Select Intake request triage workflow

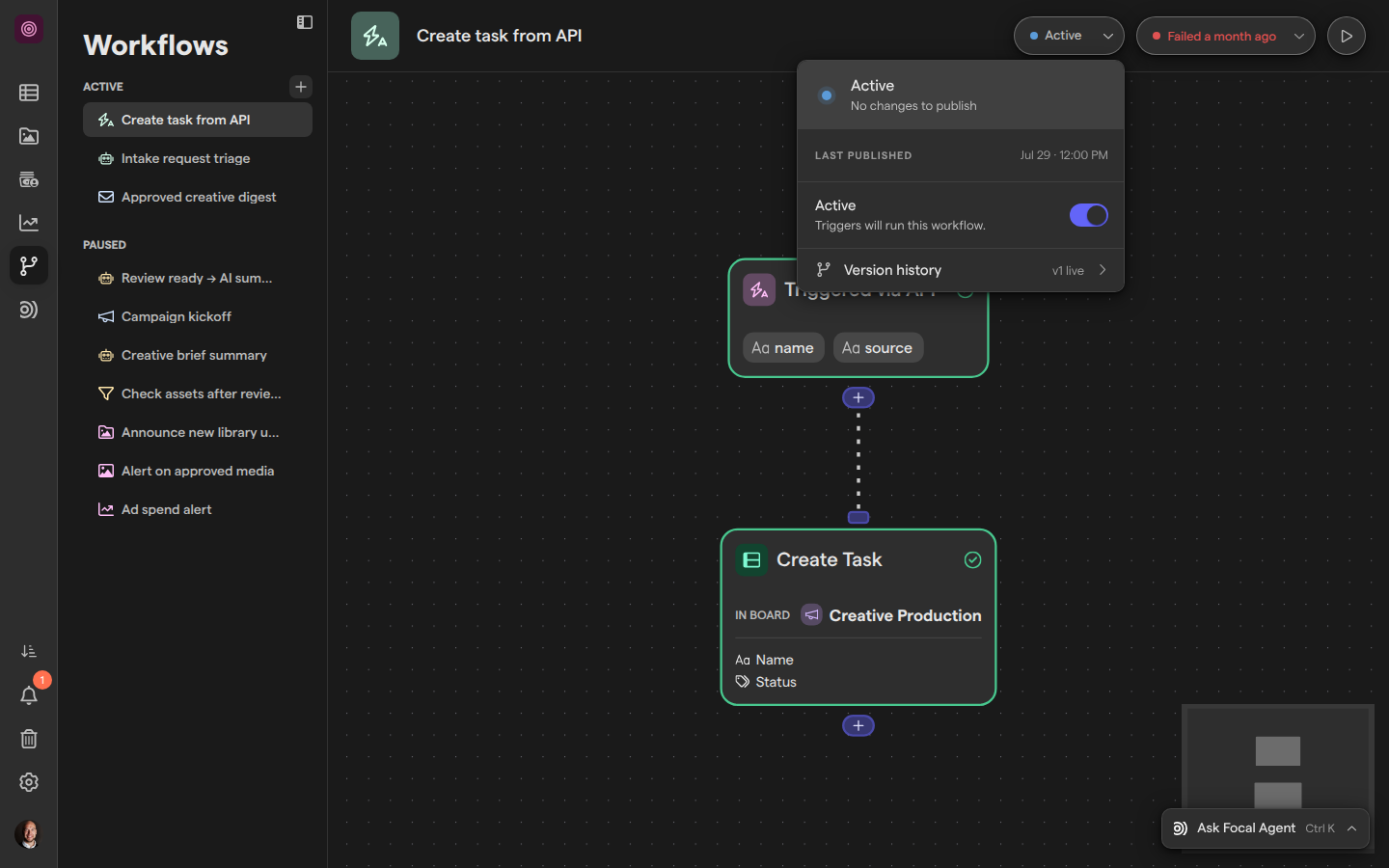coord(198,158)
